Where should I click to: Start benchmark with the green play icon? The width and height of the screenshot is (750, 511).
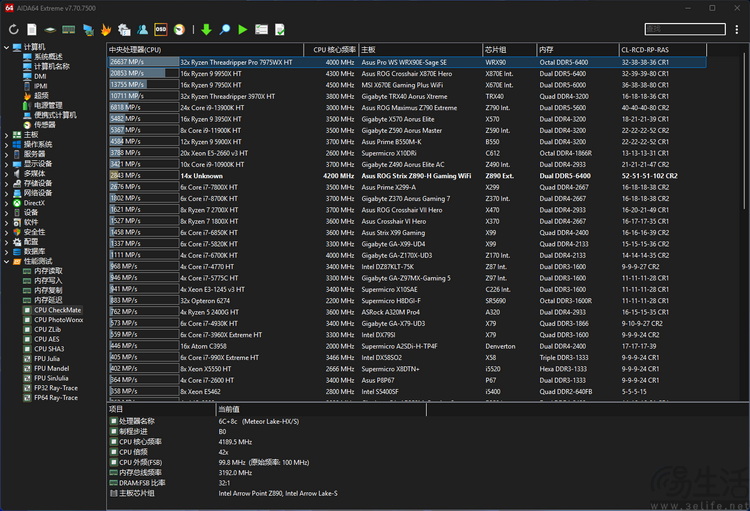pyautogui.click(x=243, y=30)
